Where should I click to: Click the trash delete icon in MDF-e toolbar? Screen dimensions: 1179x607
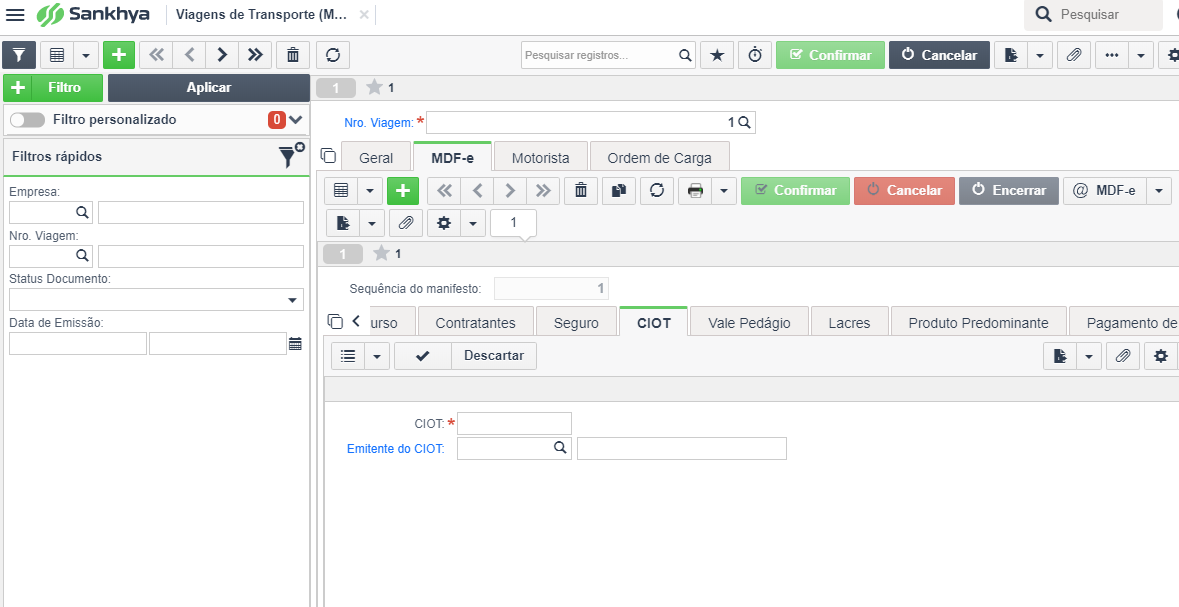[x=580, y=191]
